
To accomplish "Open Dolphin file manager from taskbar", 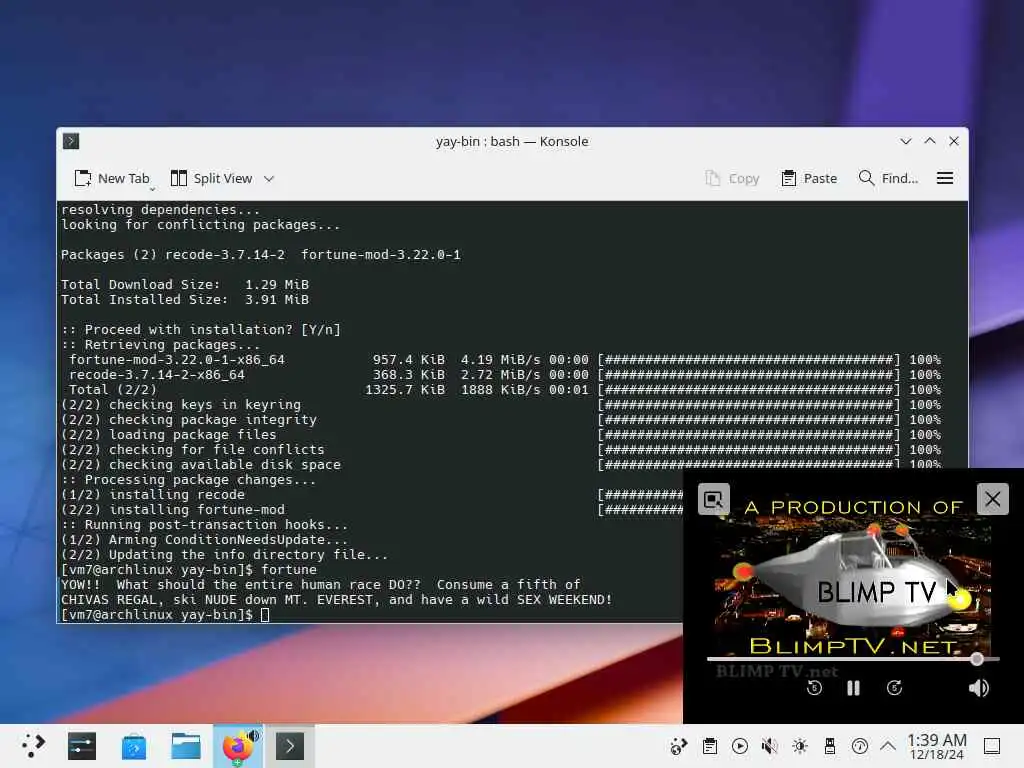I will tap(185, 746).
